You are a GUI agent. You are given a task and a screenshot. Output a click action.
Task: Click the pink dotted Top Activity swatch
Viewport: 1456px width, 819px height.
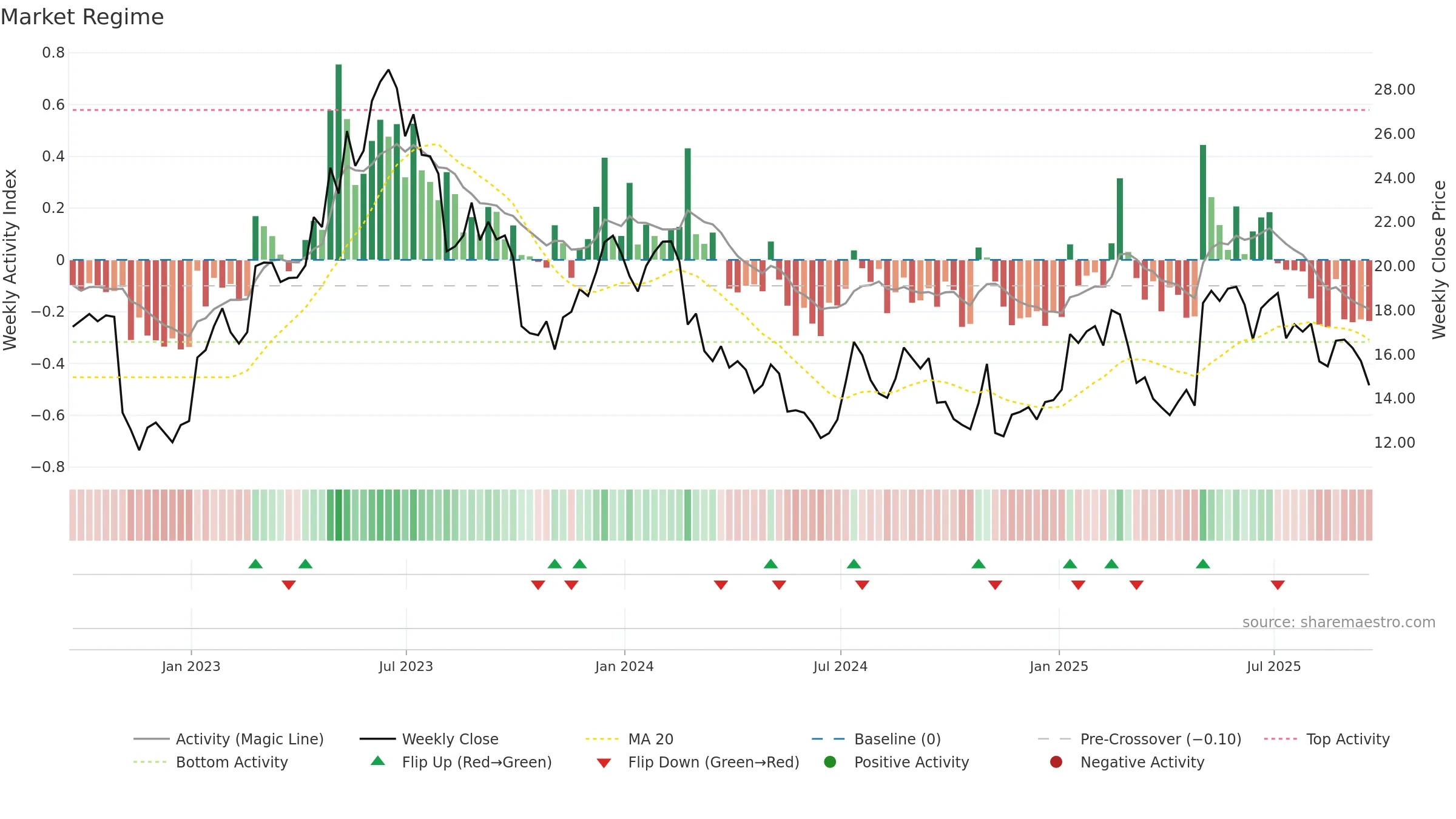pyautogui.click(x=1281, y=739)
